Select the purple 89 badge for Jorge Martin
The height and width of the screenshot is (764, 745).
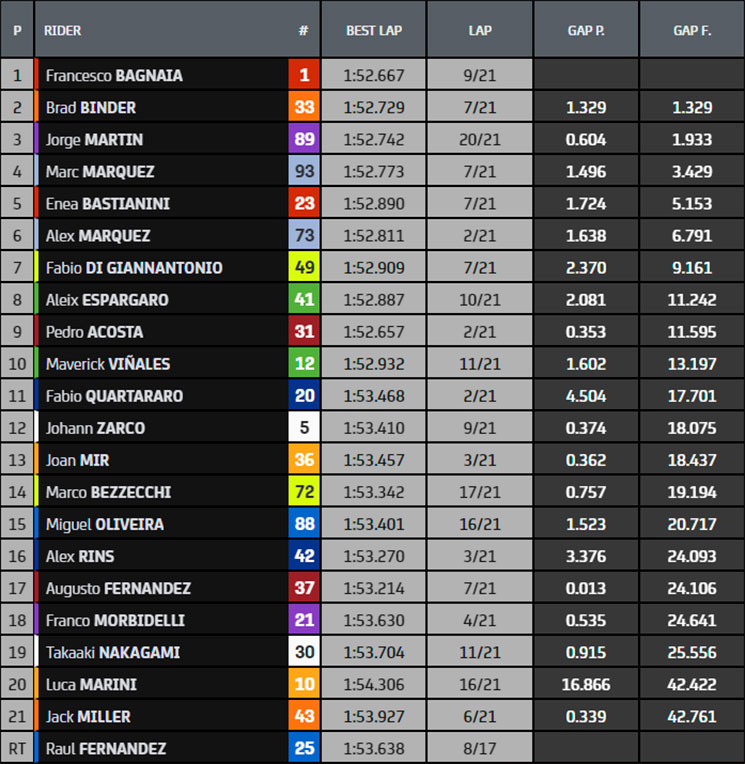[x=304, y=139]
